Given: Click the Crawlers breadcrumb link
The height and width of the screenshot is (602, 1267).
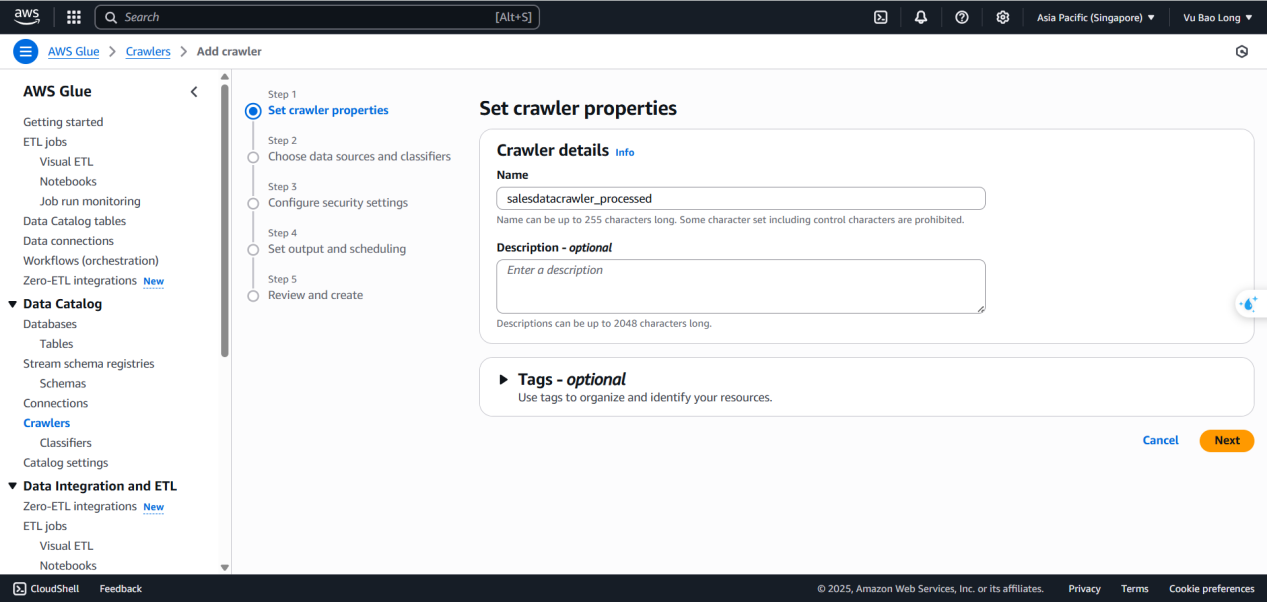Looking at the screenshot, I should (148, 51).
